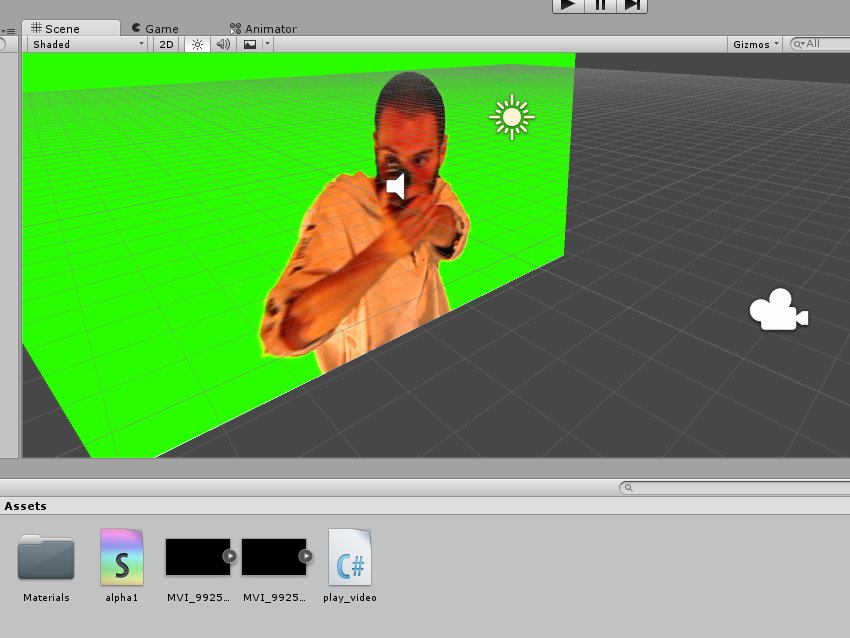Expand the effects toggle dropdown arrow
The width and height of the screenshot is (850, 638).
tap(264, 43)
